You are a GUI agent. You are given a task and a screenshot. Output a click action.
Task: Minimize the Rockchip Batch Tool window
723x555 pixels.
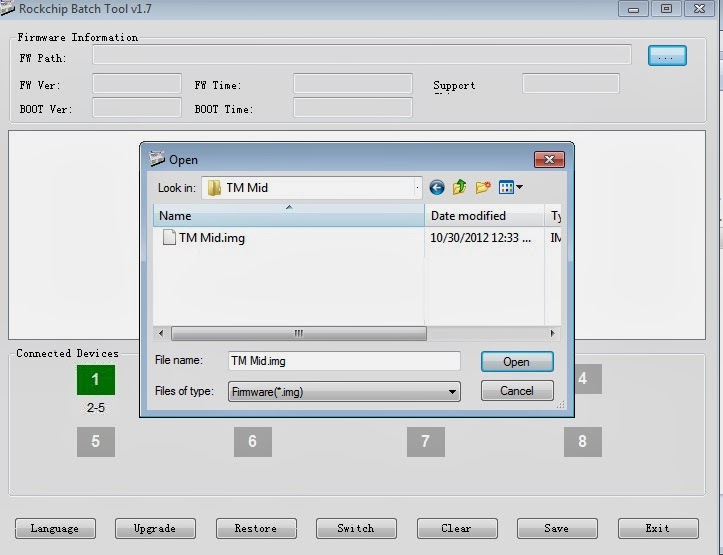point(634,9)
